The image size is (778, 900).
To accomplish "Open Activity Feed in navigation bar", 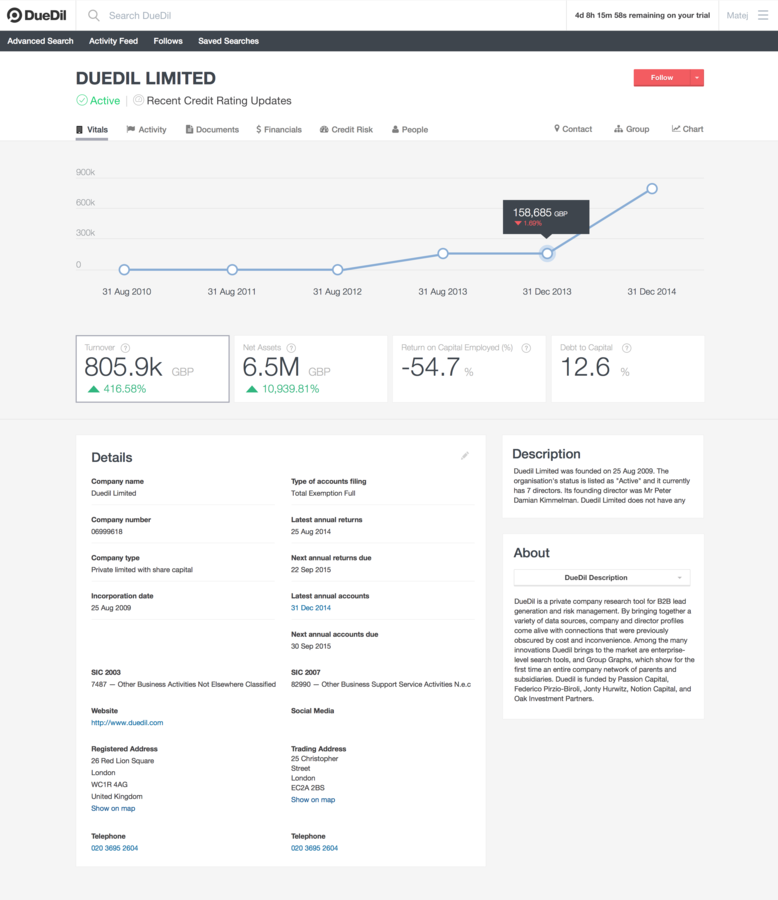I will [x=113, y=41].
